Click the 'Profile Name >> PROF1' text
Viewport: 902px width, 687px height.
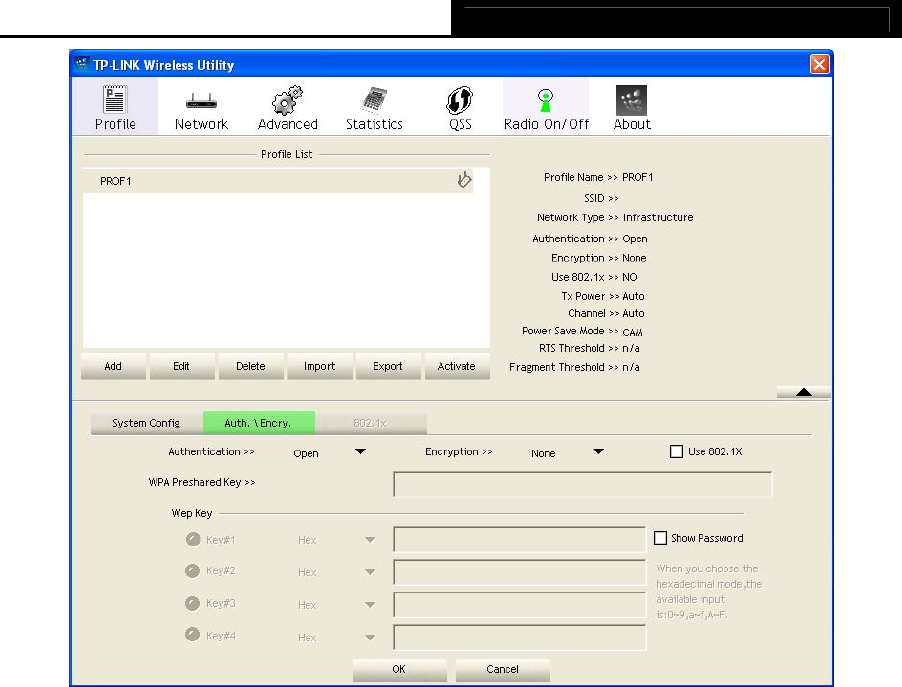tap(598, 177)
